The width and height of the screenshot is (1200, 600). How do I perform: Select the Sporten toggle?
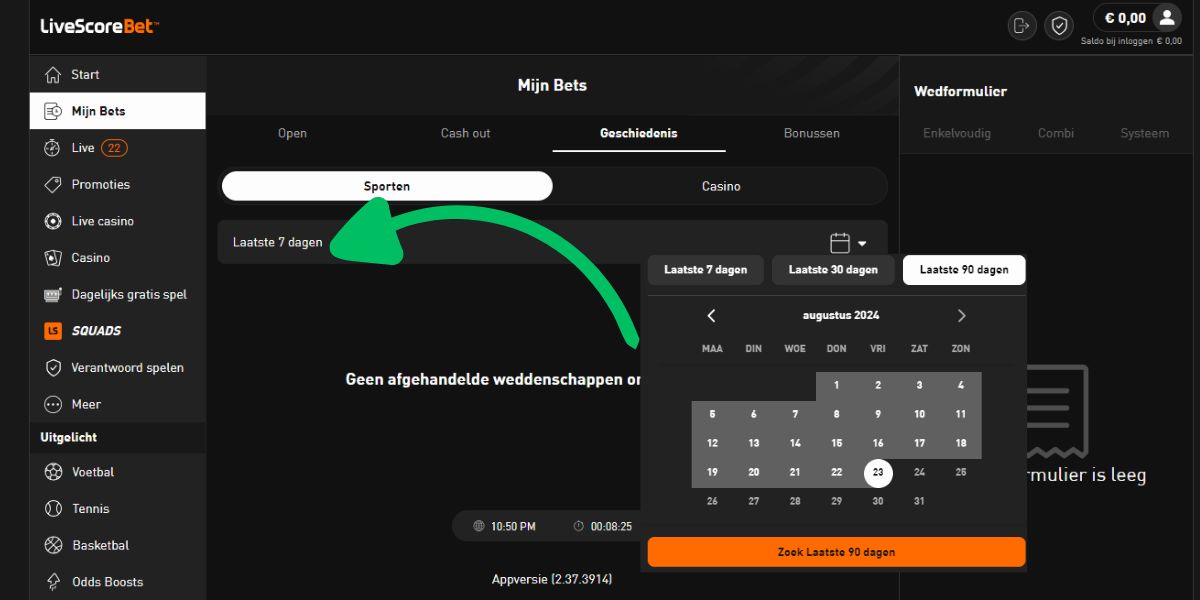387,186
